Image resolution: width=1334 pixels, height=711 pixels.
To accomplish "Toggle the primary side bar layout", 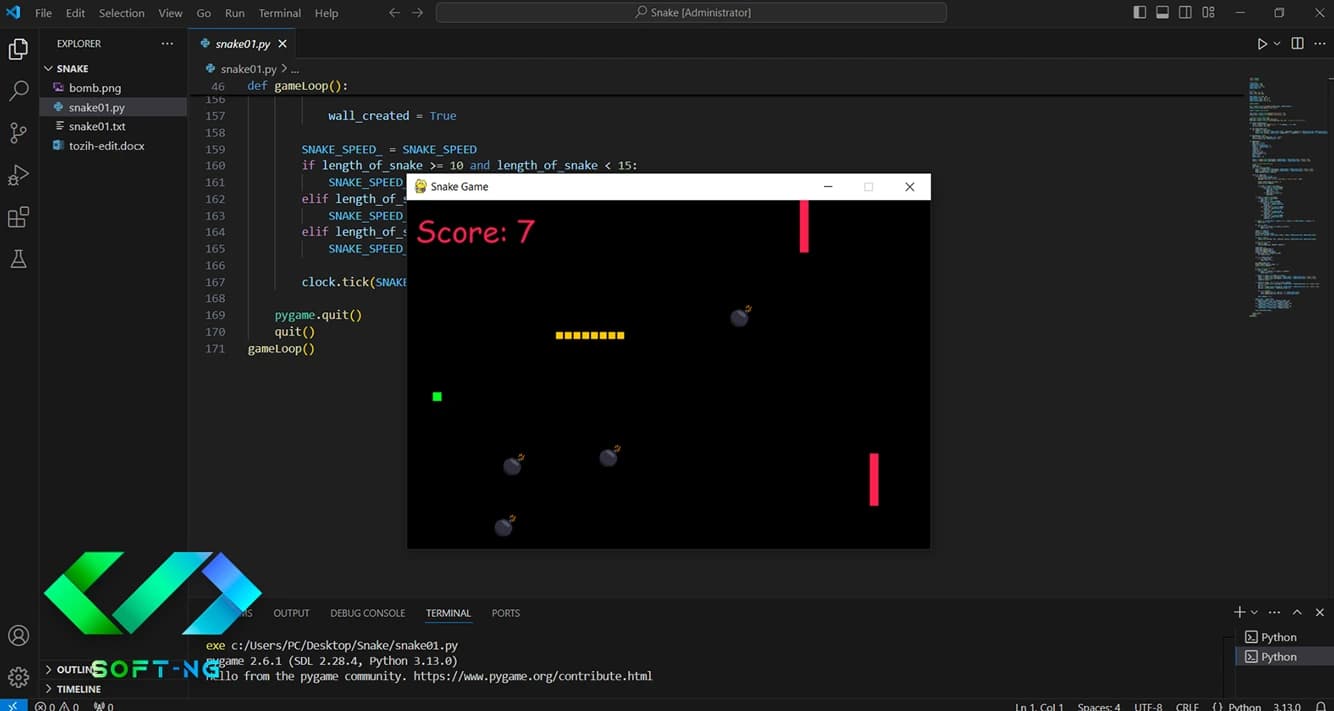I will pos(1140,13).
